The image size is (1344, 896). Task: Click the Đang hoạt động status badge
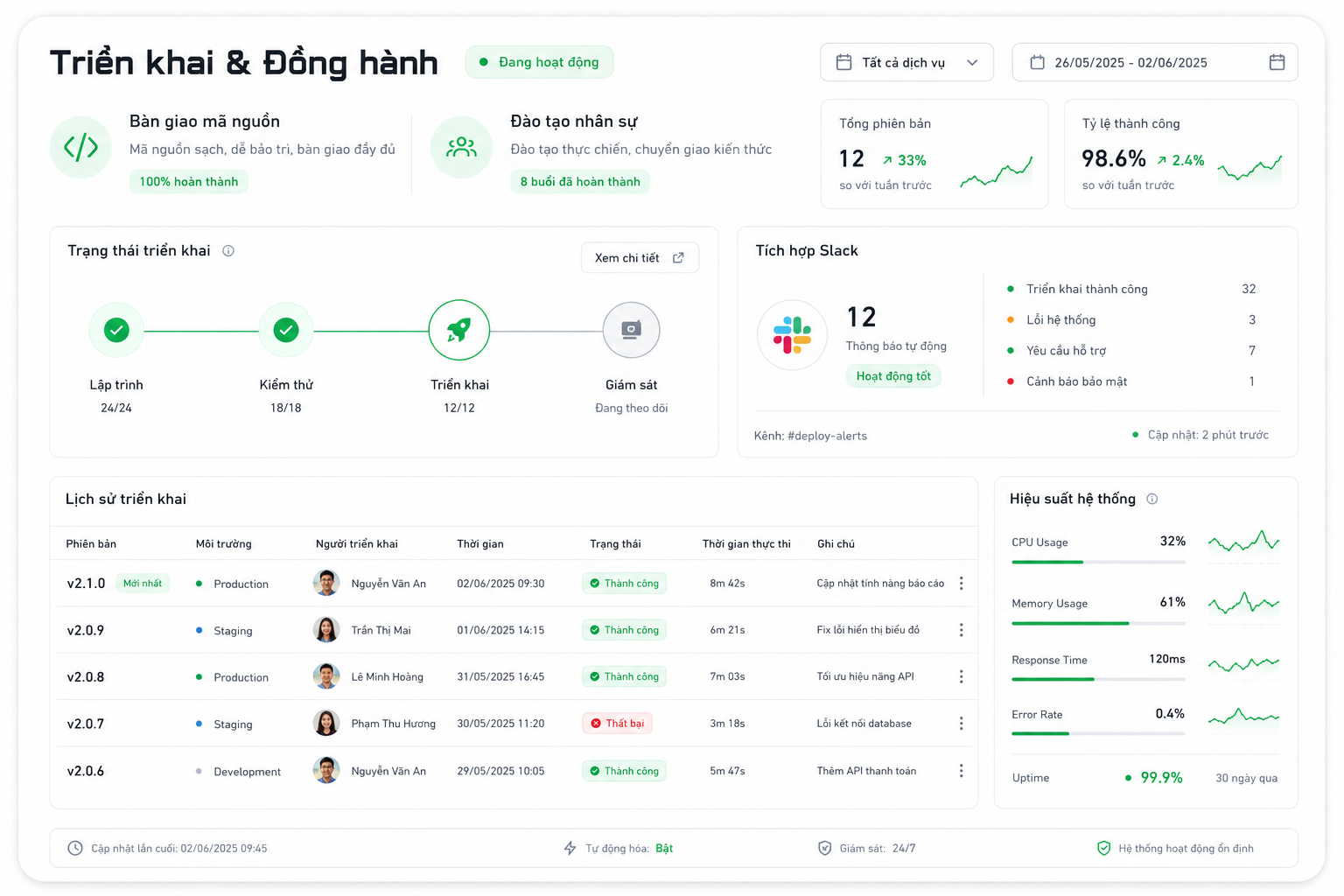[x=539, y=62]
